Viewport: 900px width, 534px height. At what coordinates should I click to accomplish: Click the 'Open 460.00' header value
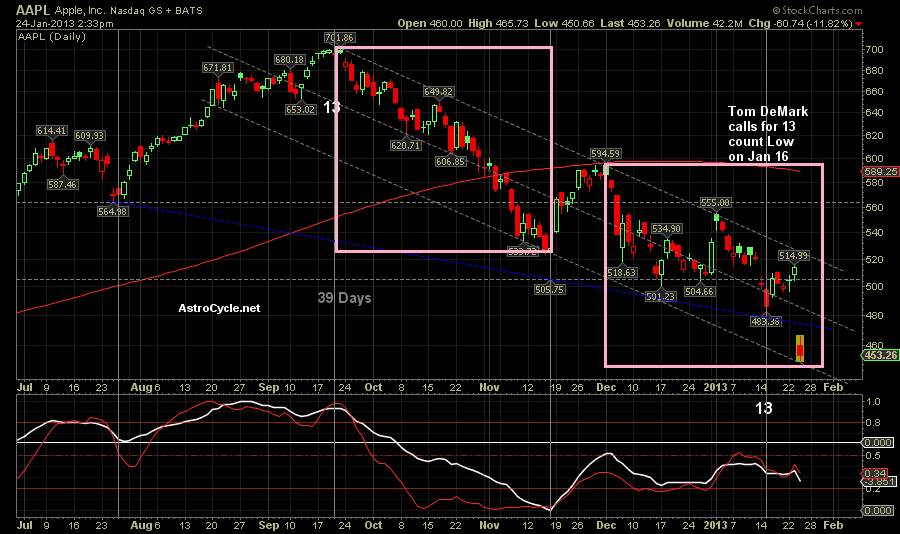(x=430, y=24)
